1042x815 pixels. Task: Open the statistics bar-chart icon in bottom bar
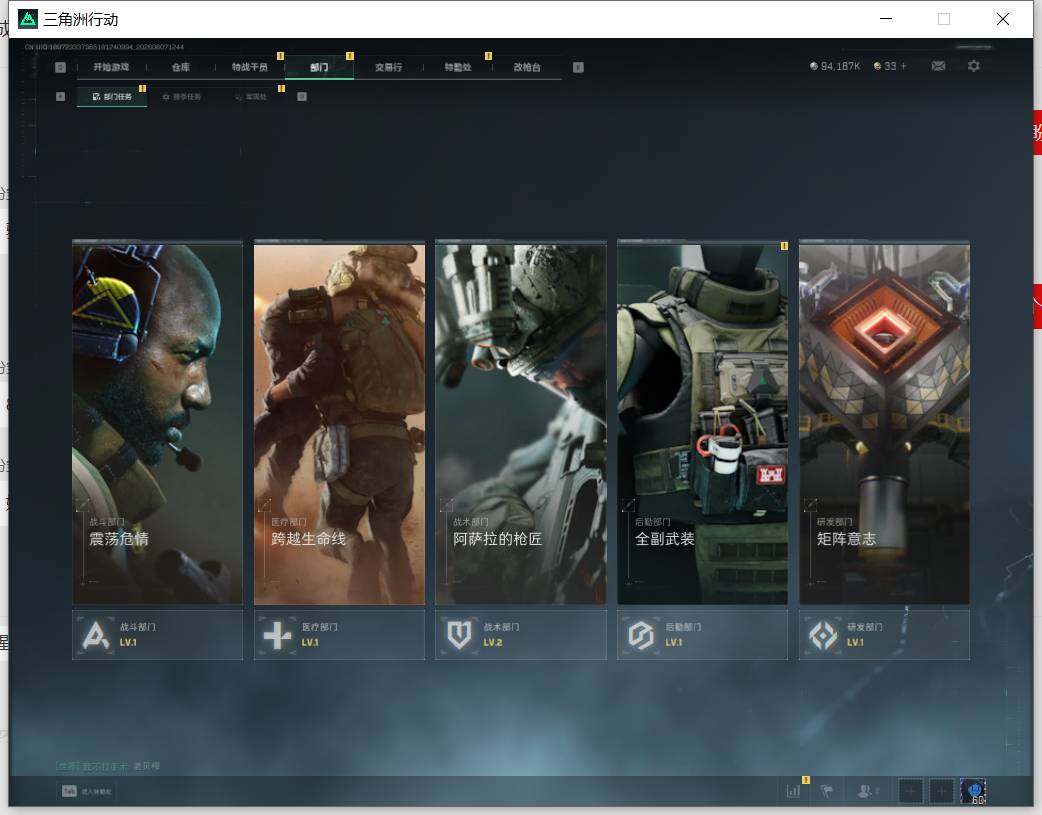793,791
